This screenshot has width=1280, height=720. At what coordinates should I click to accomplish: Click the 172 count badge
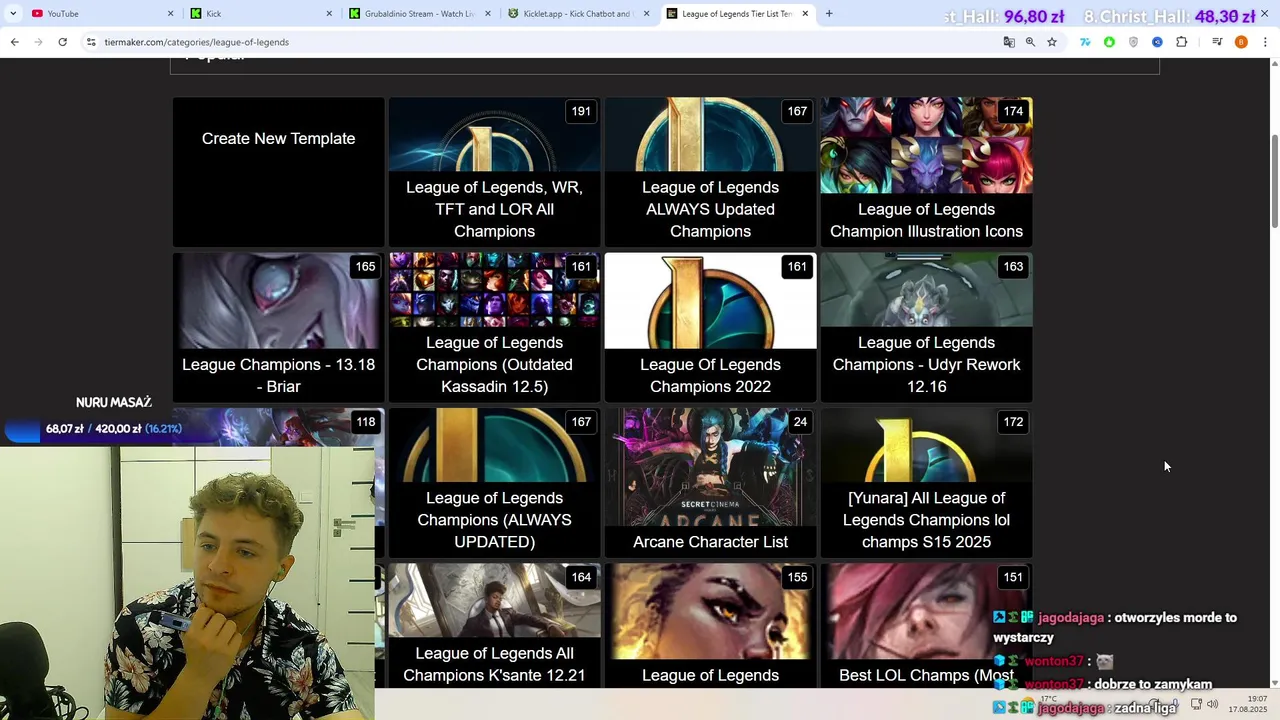1013,422
